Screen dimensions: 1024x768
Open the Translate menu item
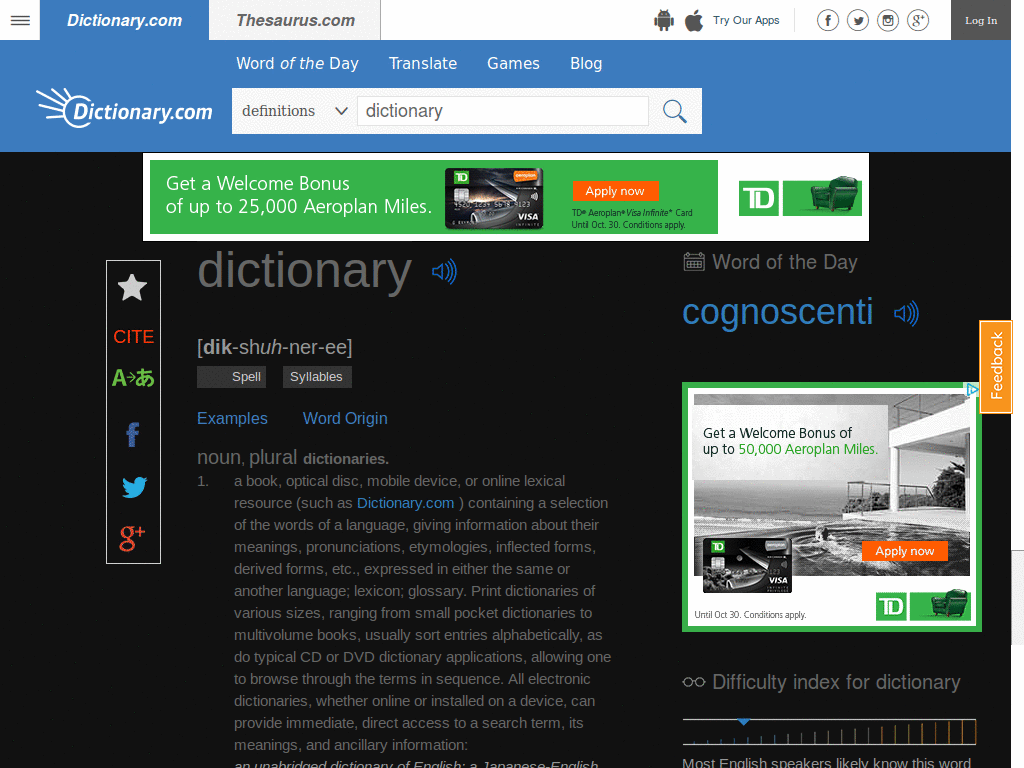tap(423, 63)
